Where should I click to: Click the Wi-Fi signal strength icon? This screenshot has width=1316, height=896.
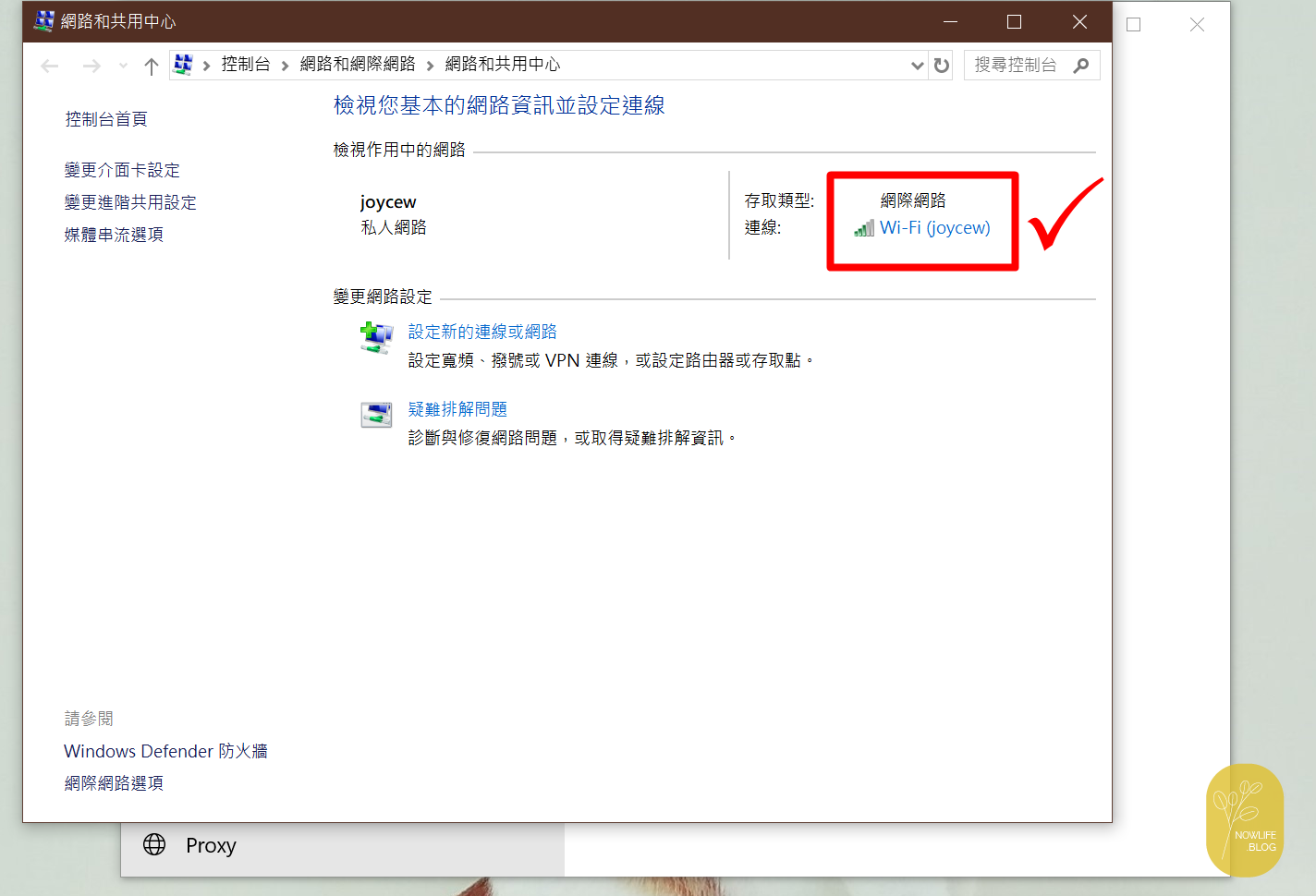[864, 228]
